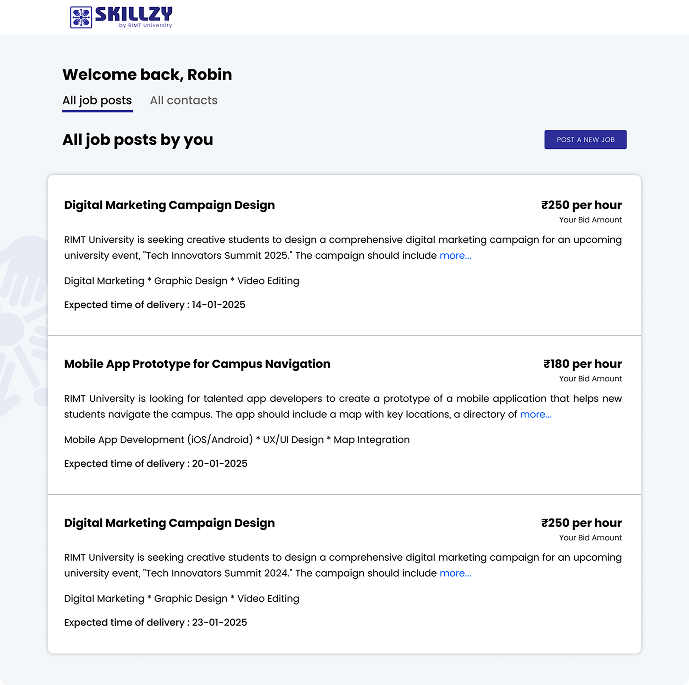Switch to the All contacts tab

184,100
